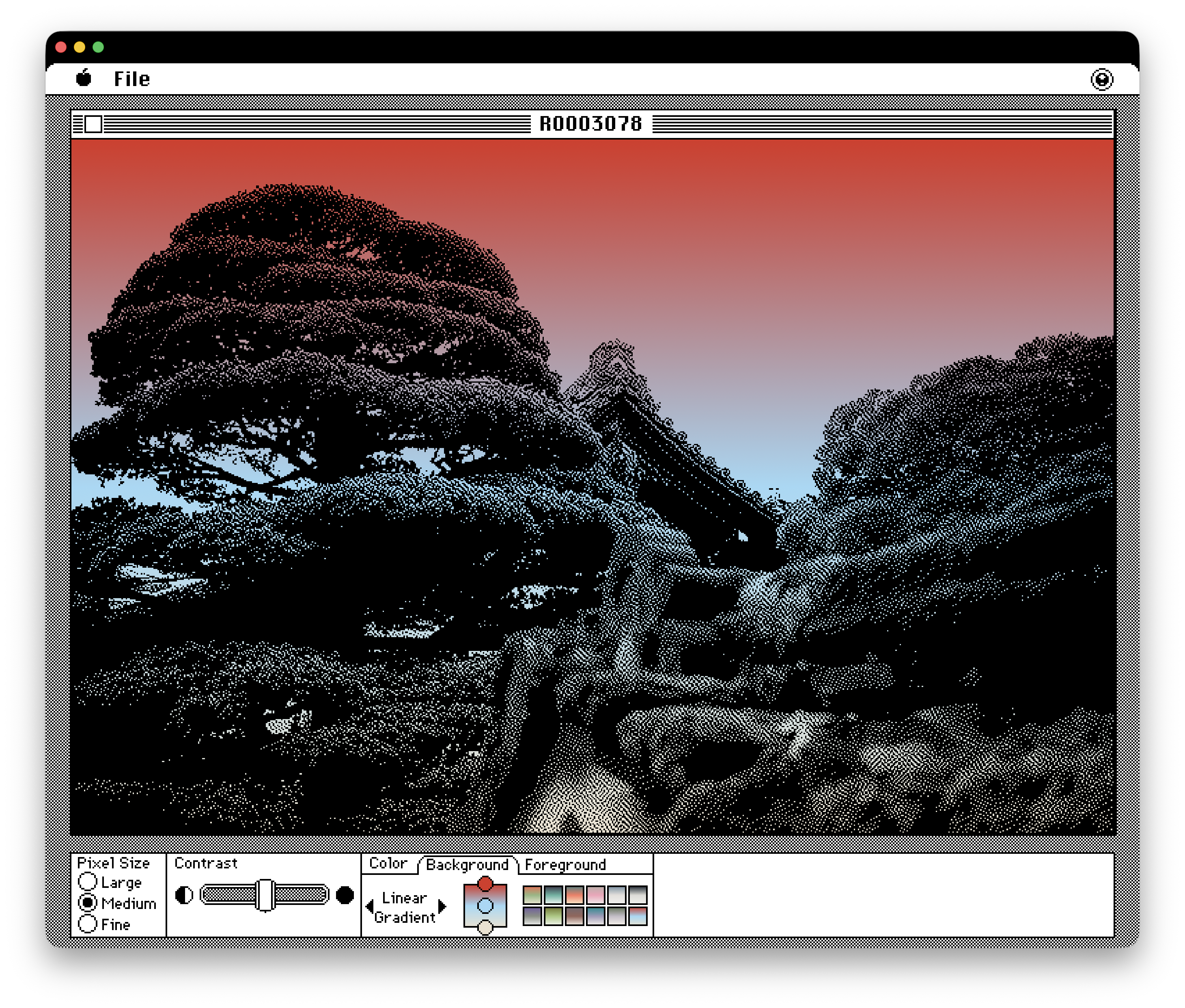Click the solid black high contrast icon

pyautogui.click(x=345, y=895)
